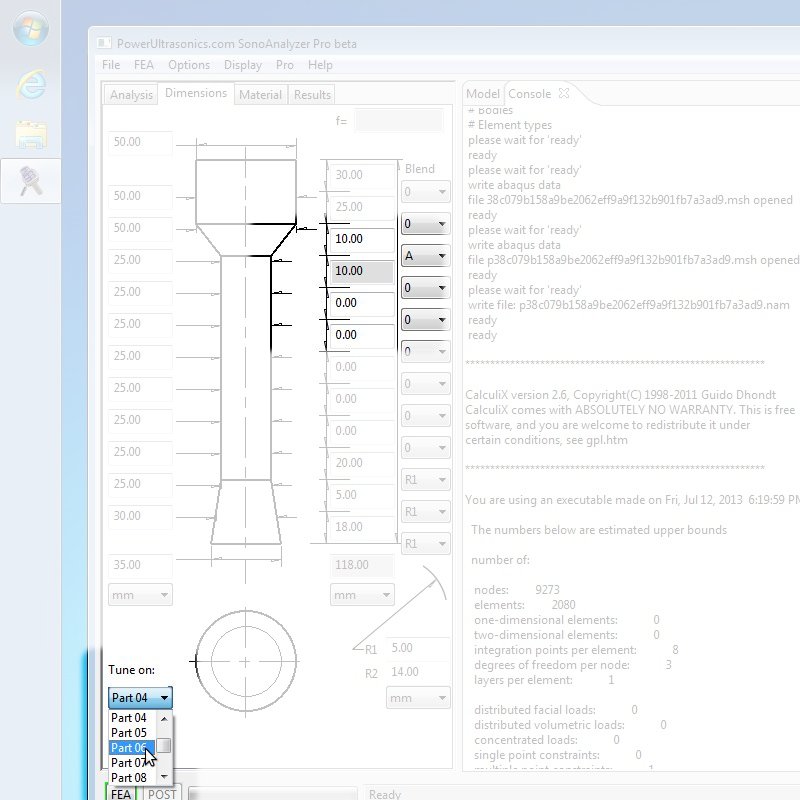
Task: Click the SonoAnalyzer window title icon
Action: pyautogui.click(x=104, y=43)
